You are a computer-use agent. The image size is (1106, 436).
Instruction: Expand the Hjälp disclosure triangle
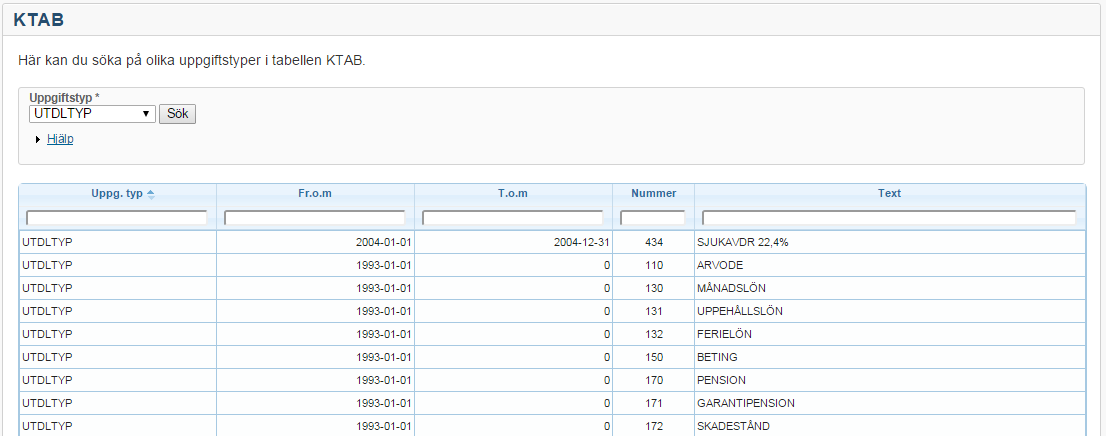38,140
